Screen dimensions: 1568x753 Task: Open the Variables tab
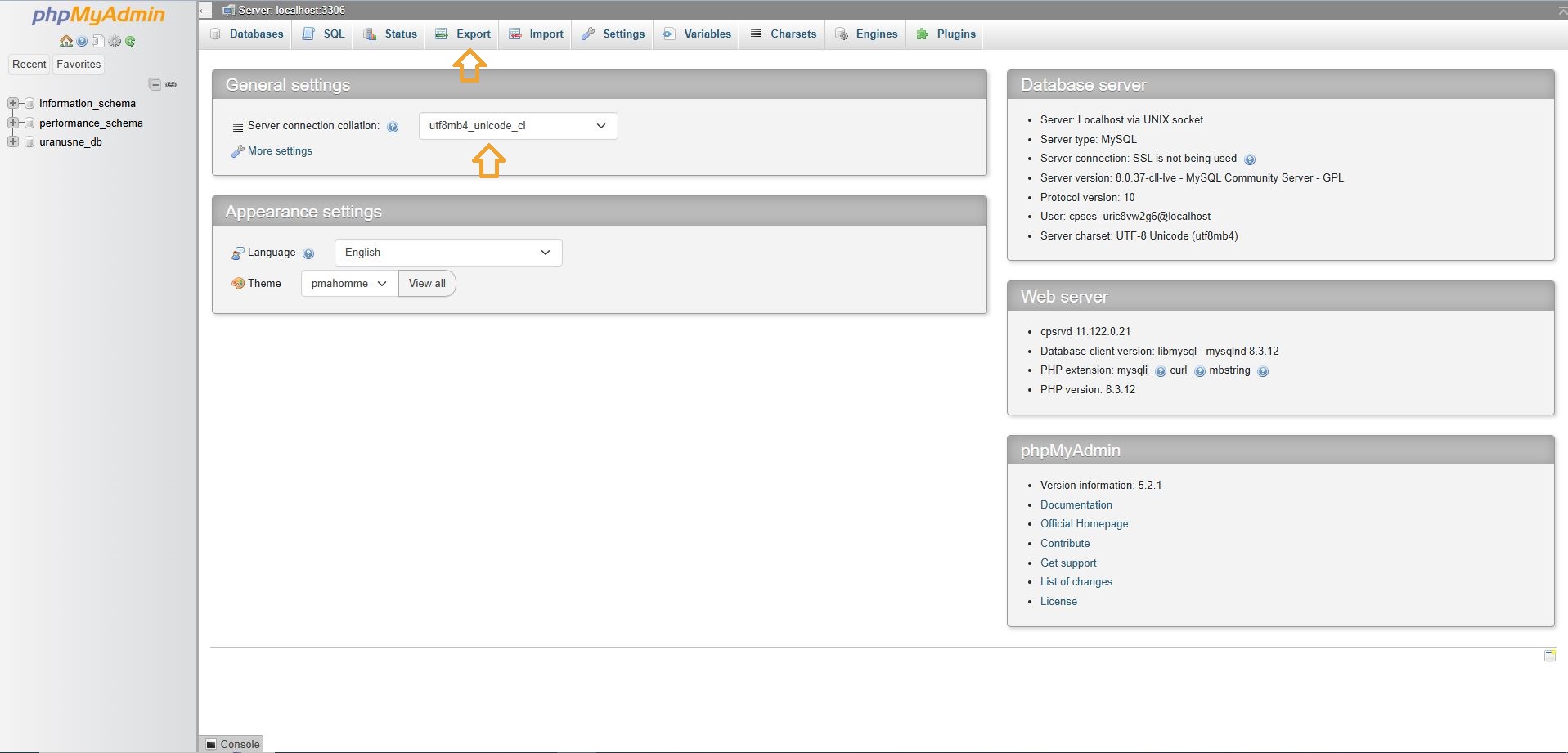click(697, 34)
